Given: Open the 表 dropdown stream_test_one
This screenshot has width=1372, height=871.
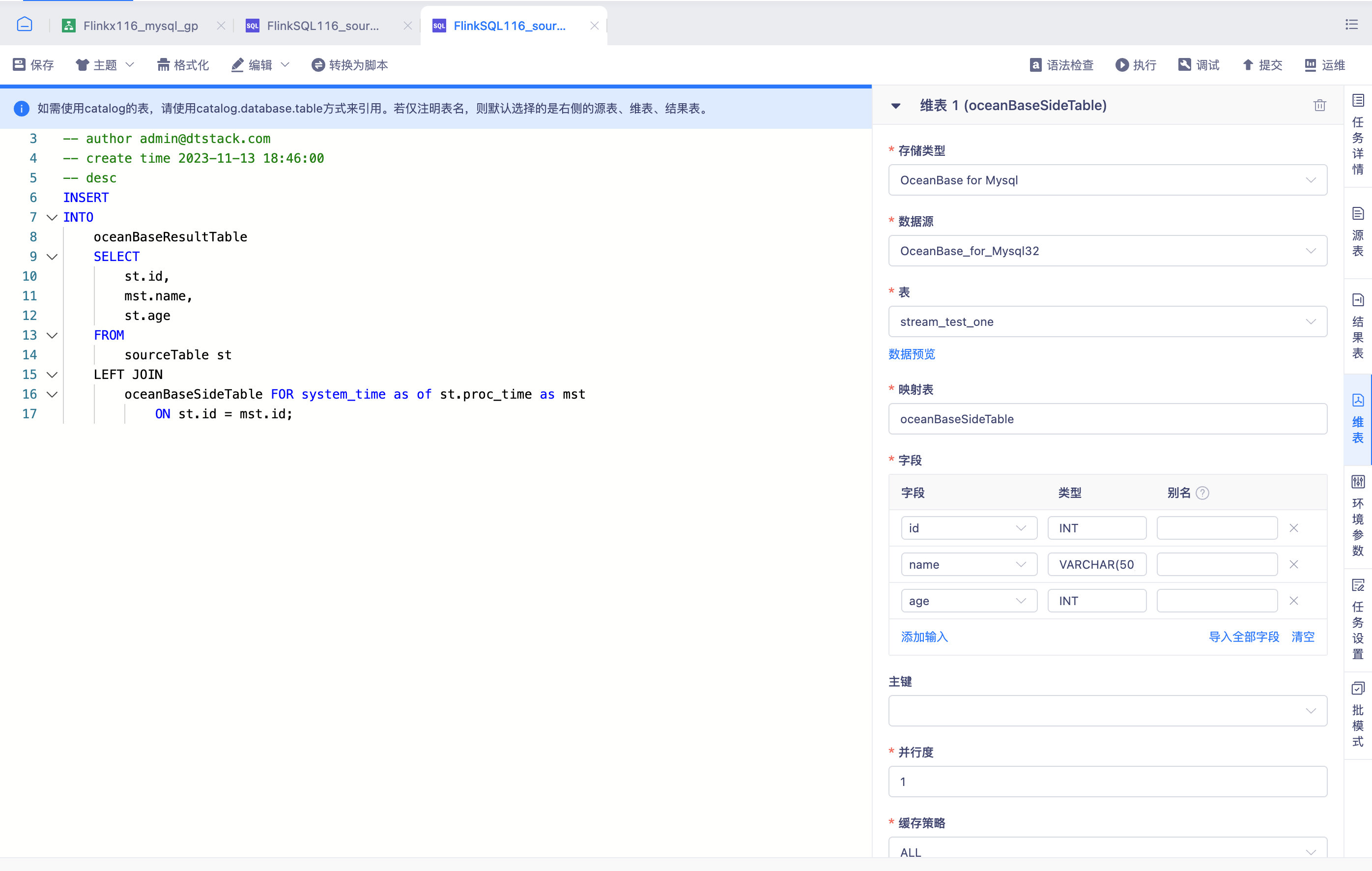Looking at the screenshot, I should (1107, 321).
